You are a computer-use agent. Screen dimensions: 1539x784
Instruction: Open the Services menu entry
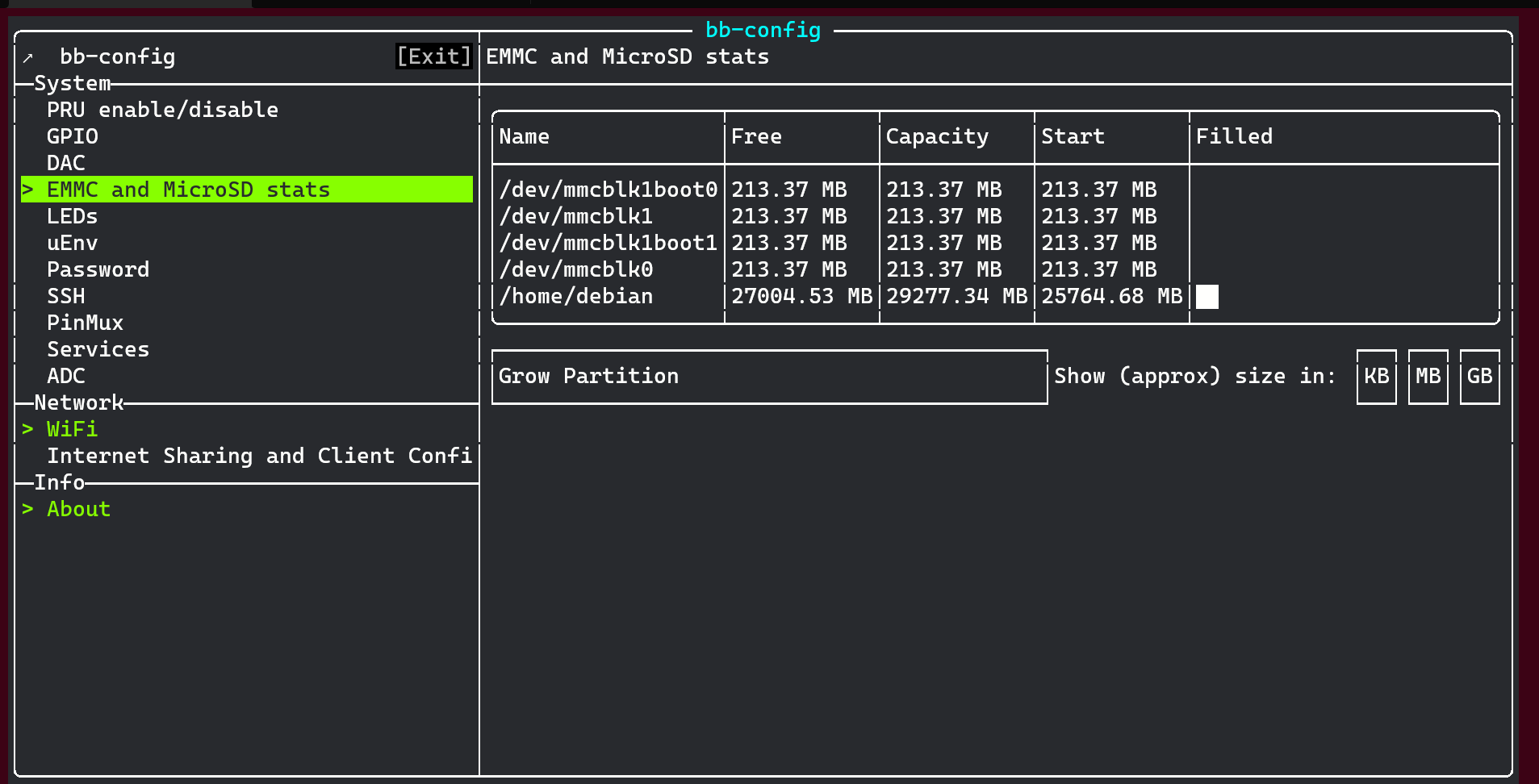[x=98, y=349]
